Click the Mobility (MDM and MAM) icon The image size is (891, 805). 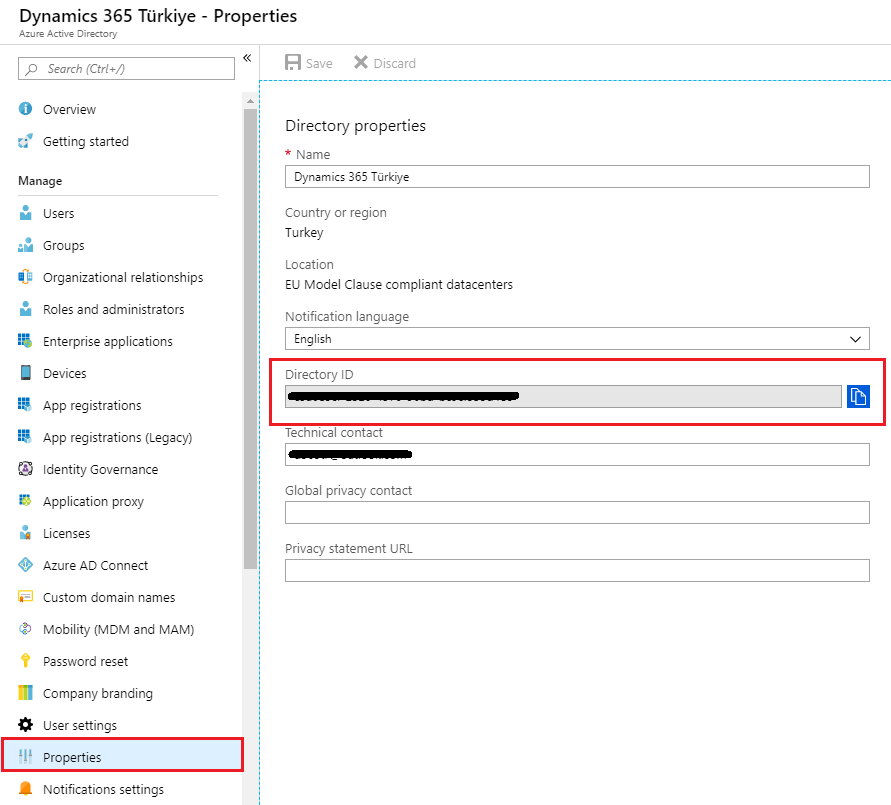coord(26,629)
